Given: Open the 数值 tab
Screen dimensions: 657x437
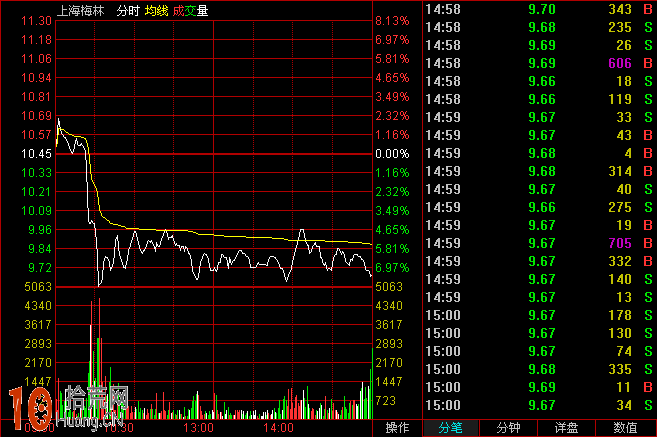Looking at the screenshot, I should click(x=625, y=428).
